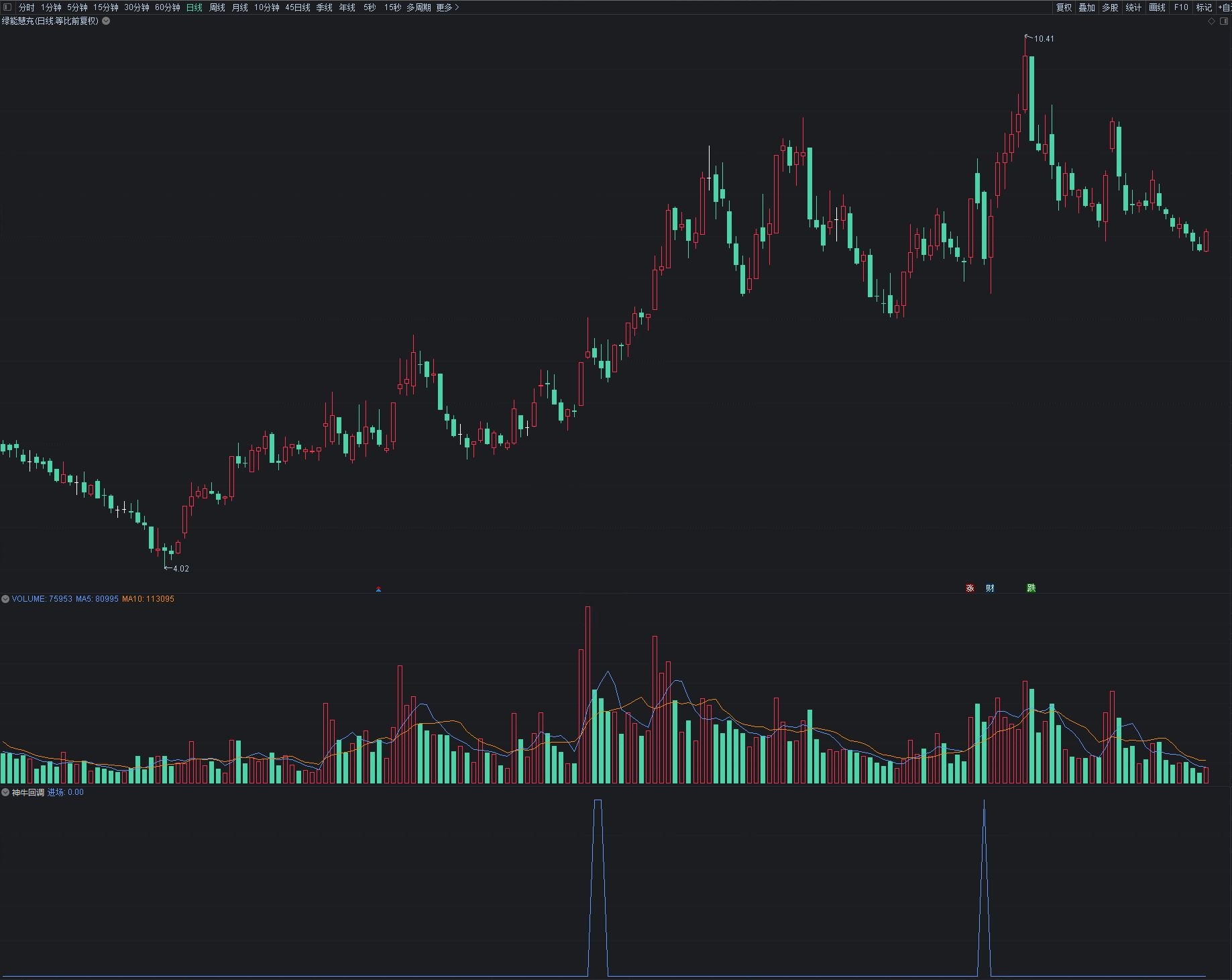Switch to 周线 weekly chart
Screen dimensions: 1232x980
point(217,7)
